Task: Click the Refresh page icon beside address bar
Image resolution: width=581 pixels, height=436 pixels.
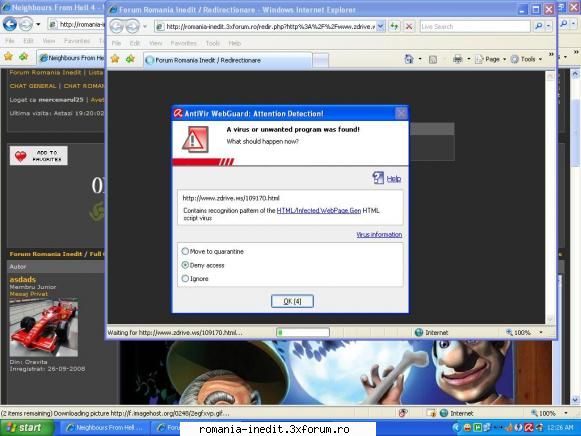Action: click(x=394, y=26)
